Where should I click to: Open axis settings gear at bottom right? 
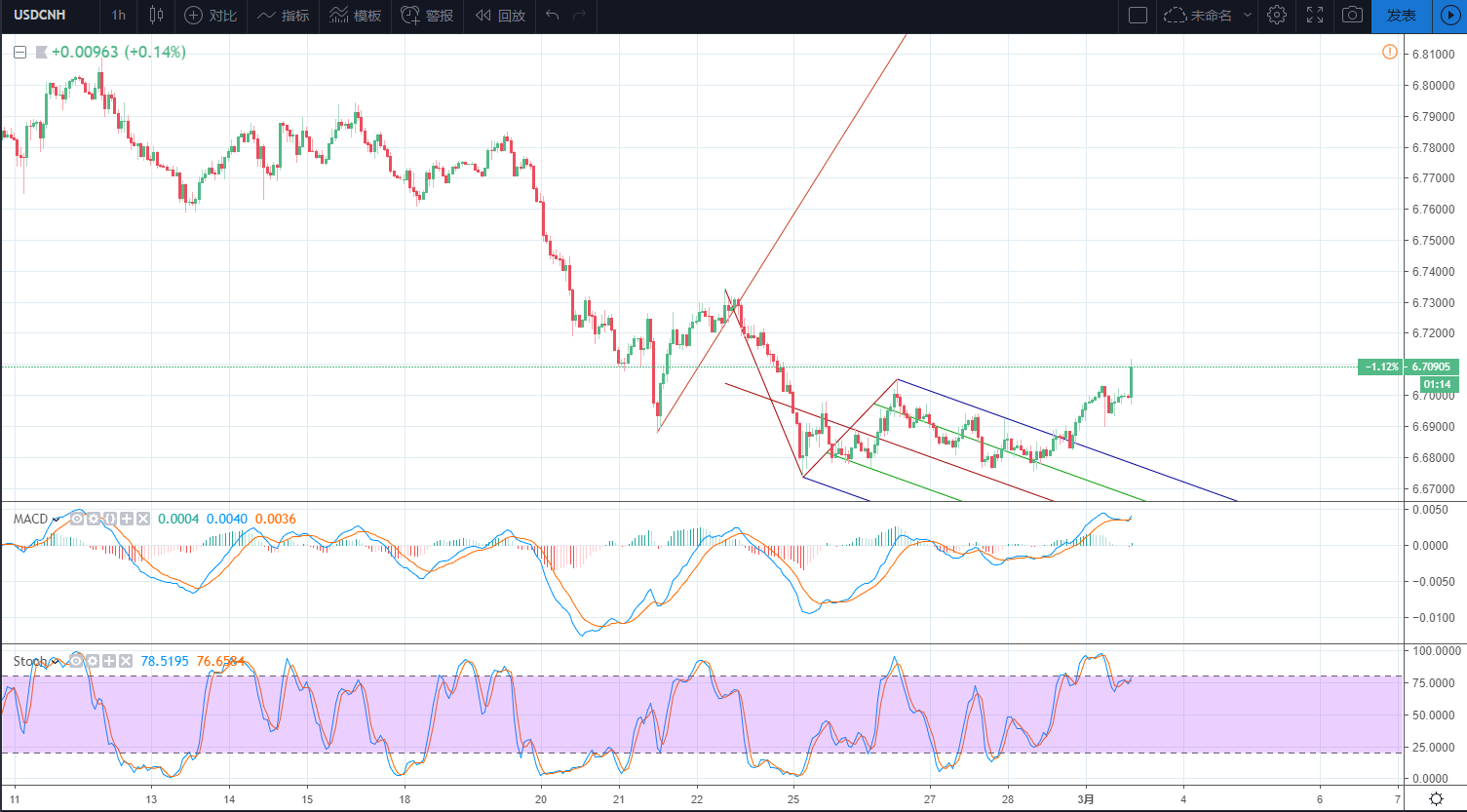[1437, 798]
